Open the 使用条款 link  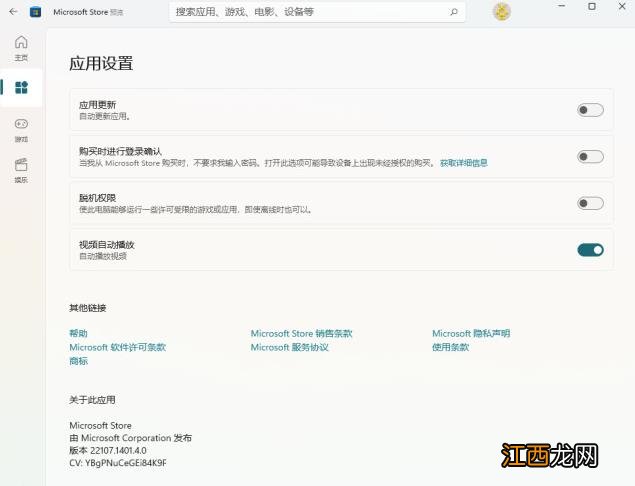coord(450,347)
